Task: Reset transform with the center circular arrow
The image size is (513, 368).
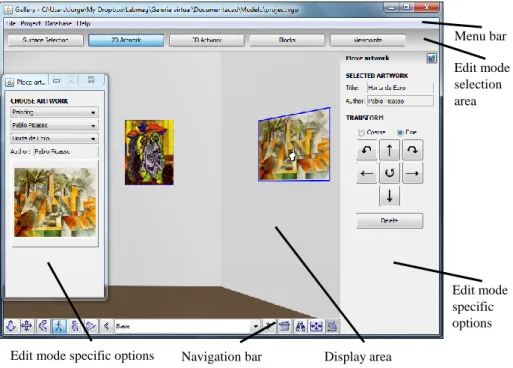Action: 389,173
